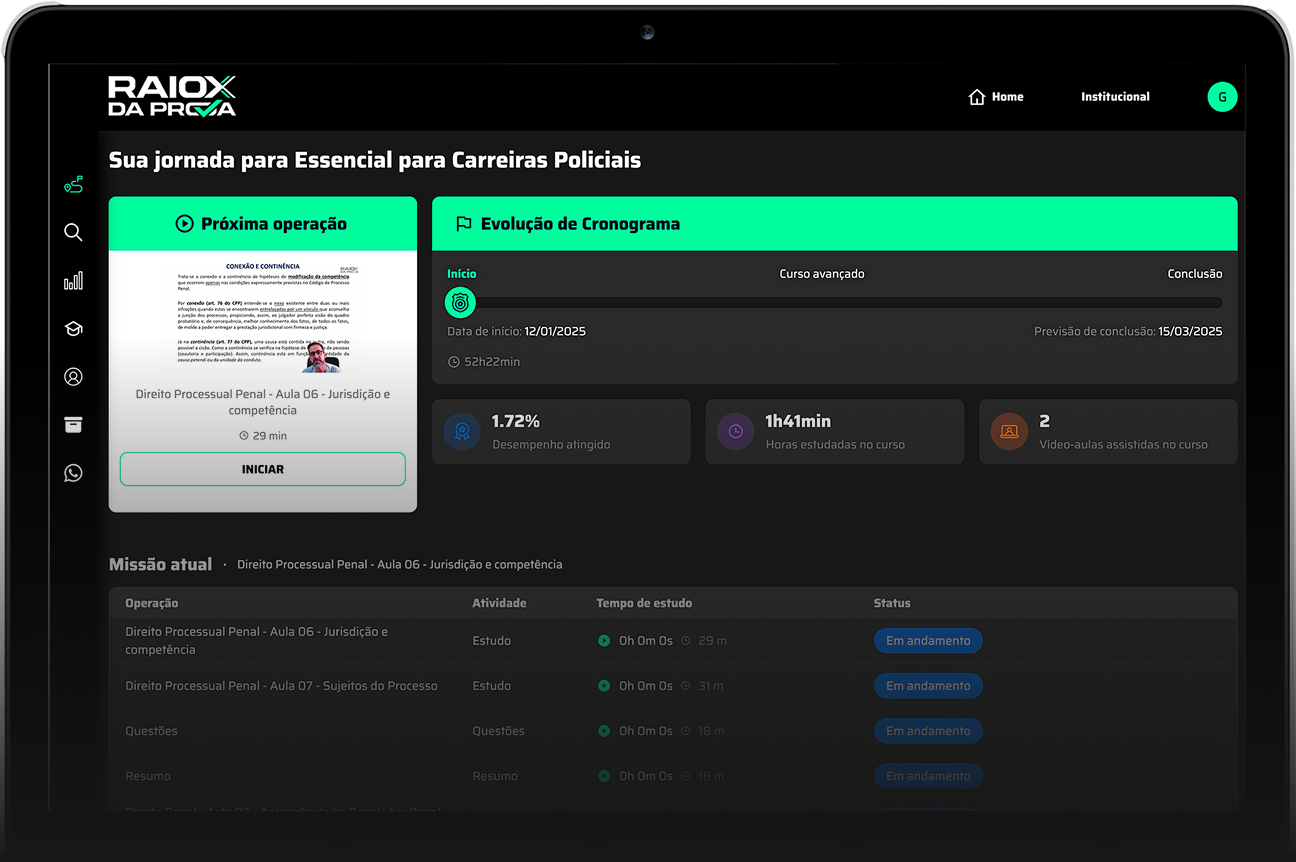This screenshot has height=862, width=1296.
Task: Click the search magnifier sidebar icon
Action: (x=73, y=232)
